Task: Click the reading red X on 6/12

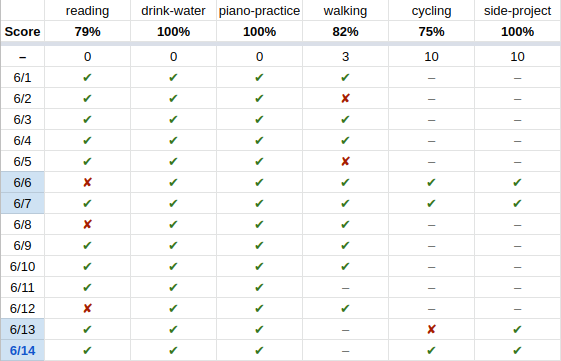Action: (87, 308)
